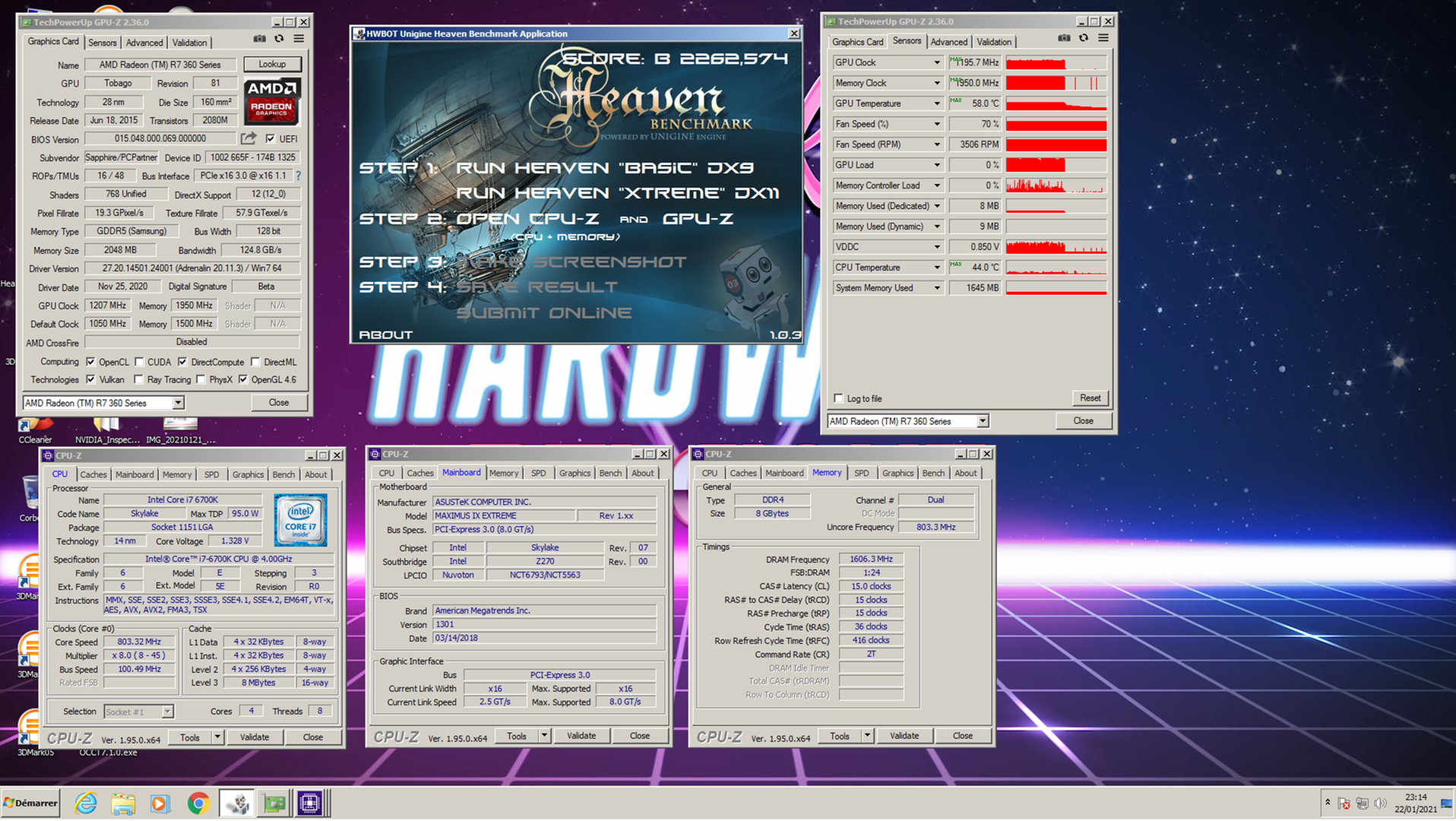The image size is (1456, 821).
Task: Click the GPU-Z taskbar icon
Action: click(274, 803)
